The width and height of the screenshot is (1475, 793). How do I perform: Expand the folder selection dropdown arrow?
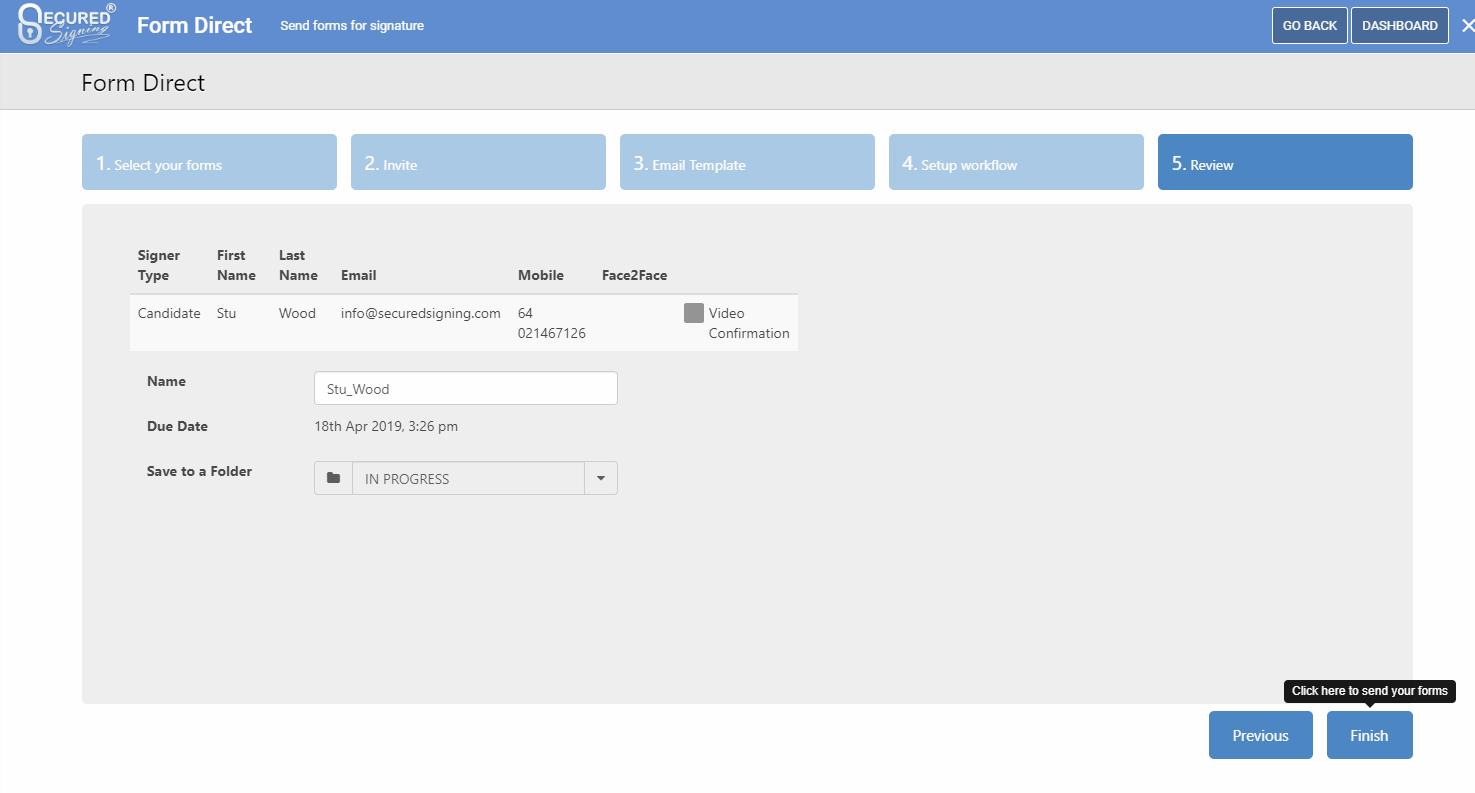click(x=601, y=478)
